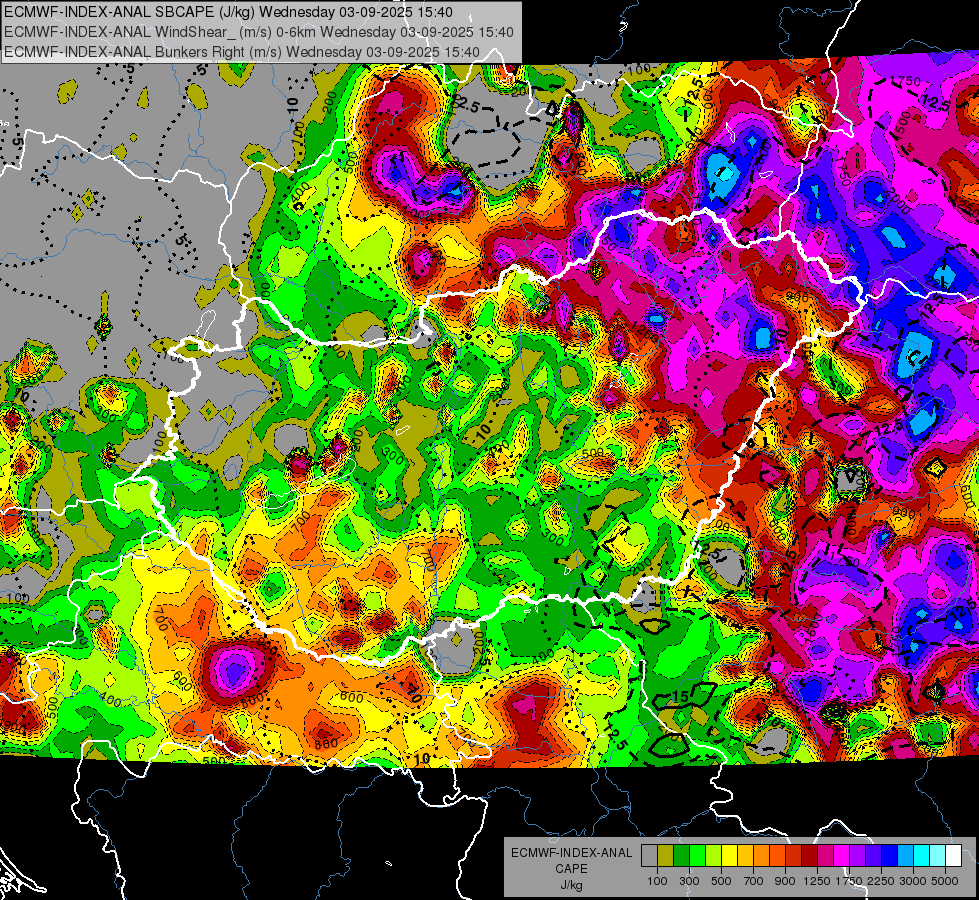Image resolution: width=979 pixels, height=900 pixels.
Task: Click the WindShear 0-6km layer title line
Action: 259,32
